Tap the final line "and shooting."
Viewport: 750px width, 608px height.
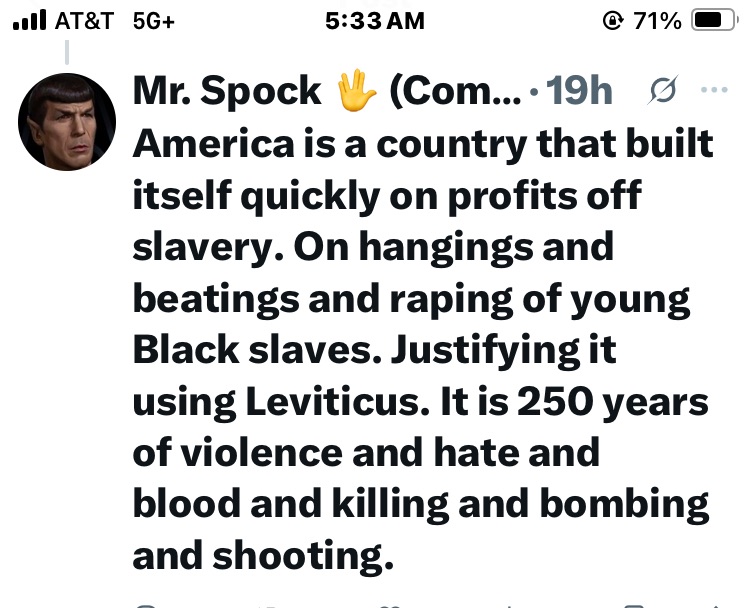(262, 556)
